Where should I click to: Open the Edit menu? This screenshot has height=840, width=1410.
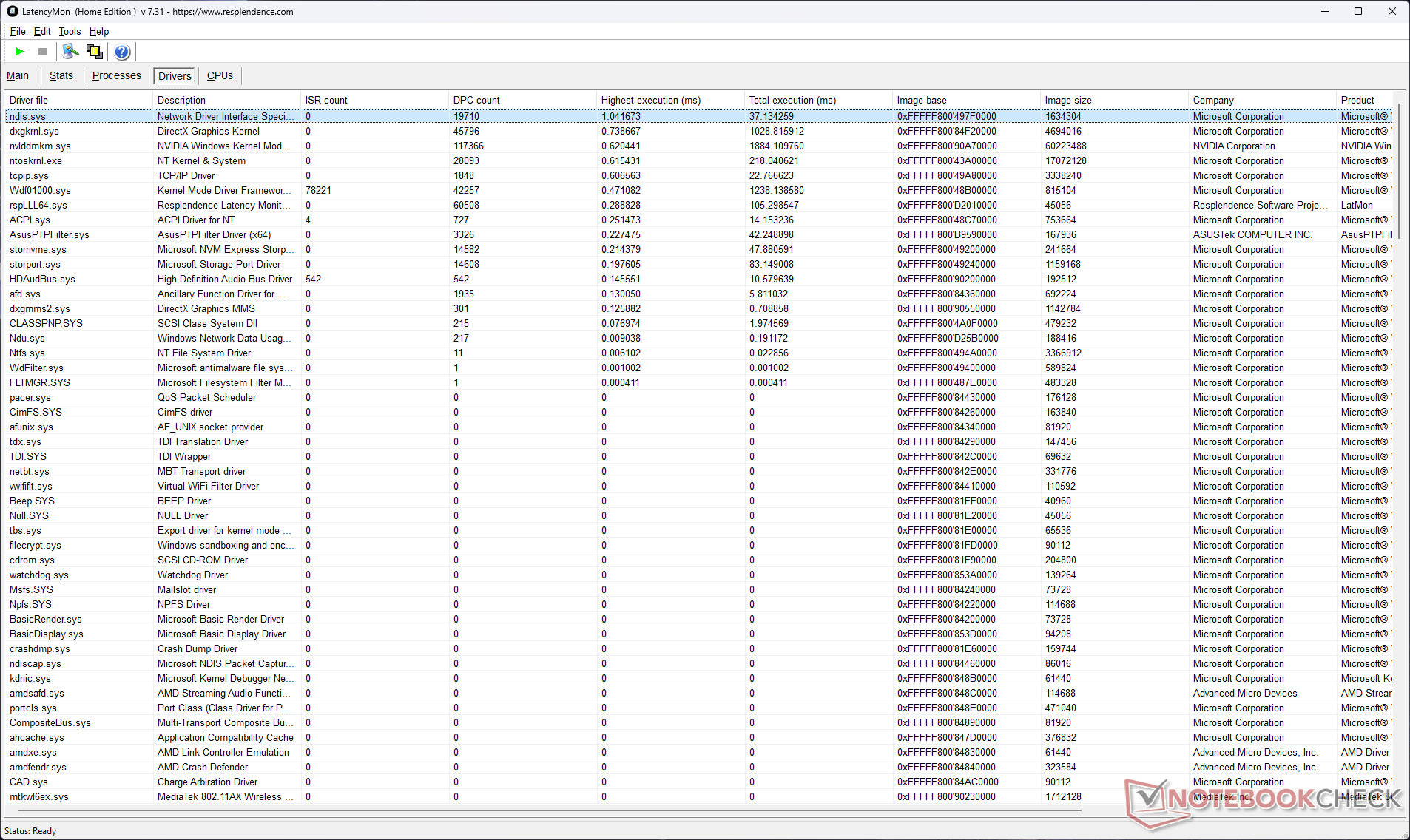coord(42,31)
